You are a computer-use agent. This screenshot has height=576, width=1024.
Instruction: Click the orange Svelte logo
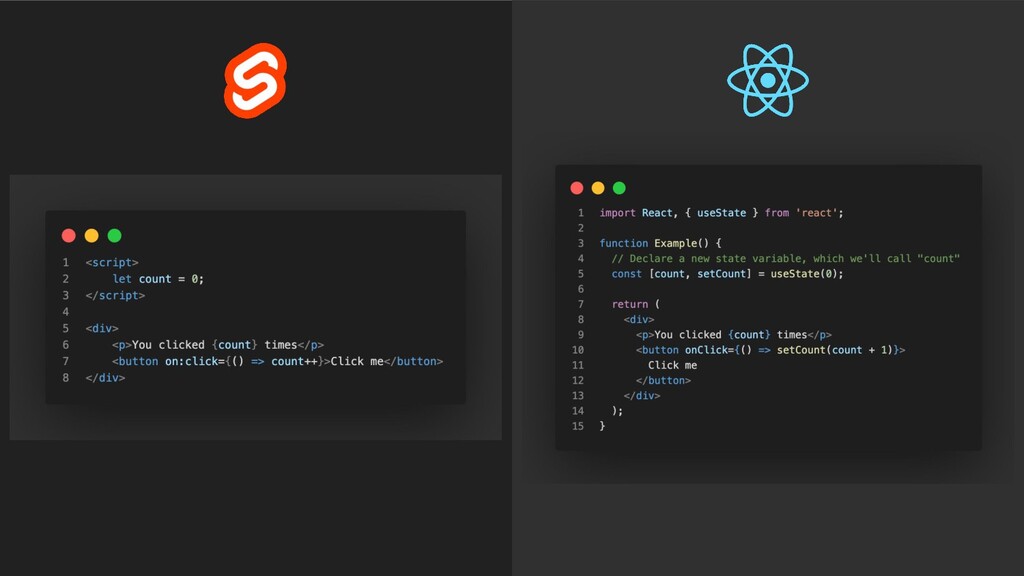click(255, 81)
